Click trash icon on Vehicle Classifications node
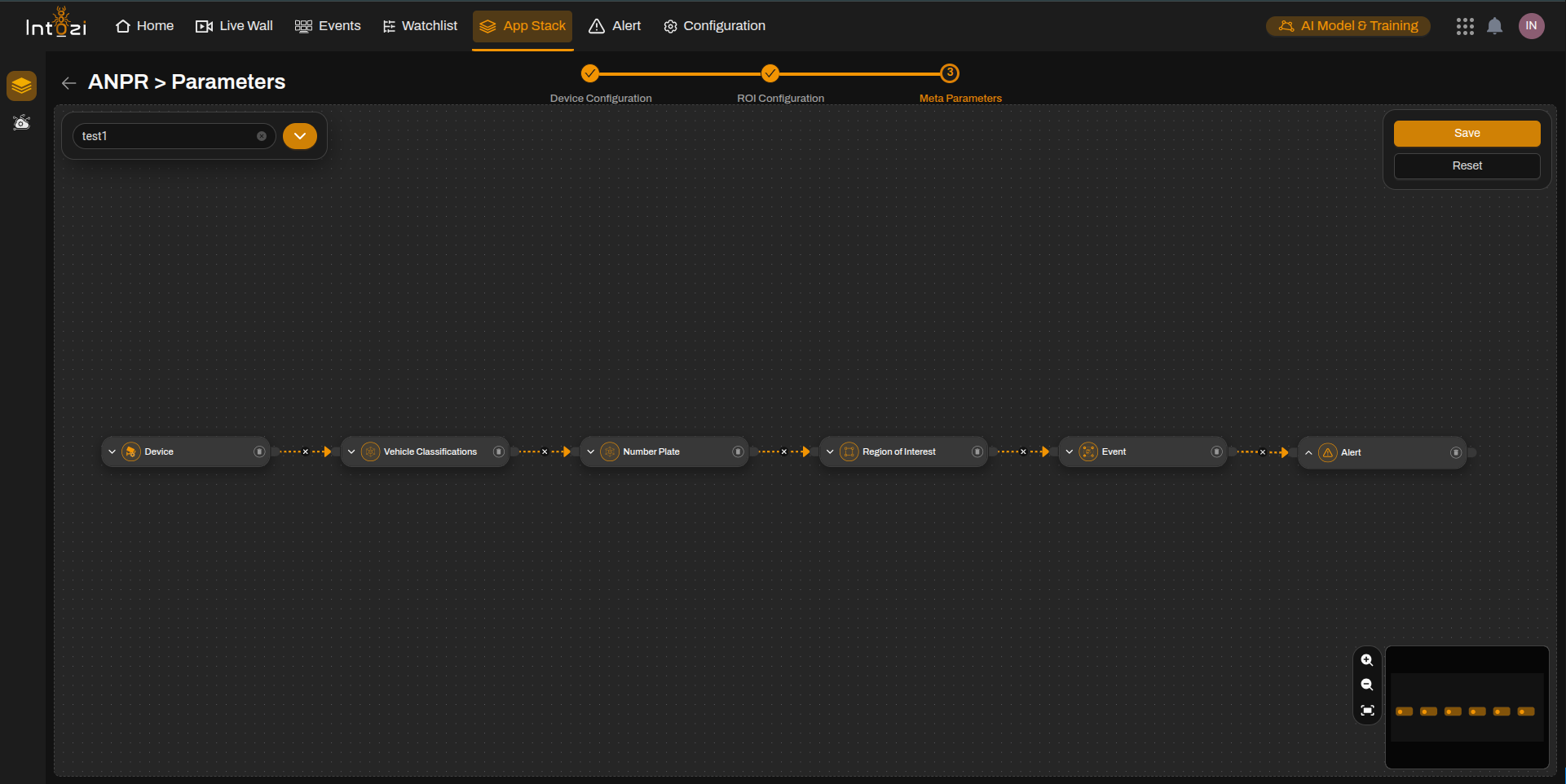 [x=498, y=451]
